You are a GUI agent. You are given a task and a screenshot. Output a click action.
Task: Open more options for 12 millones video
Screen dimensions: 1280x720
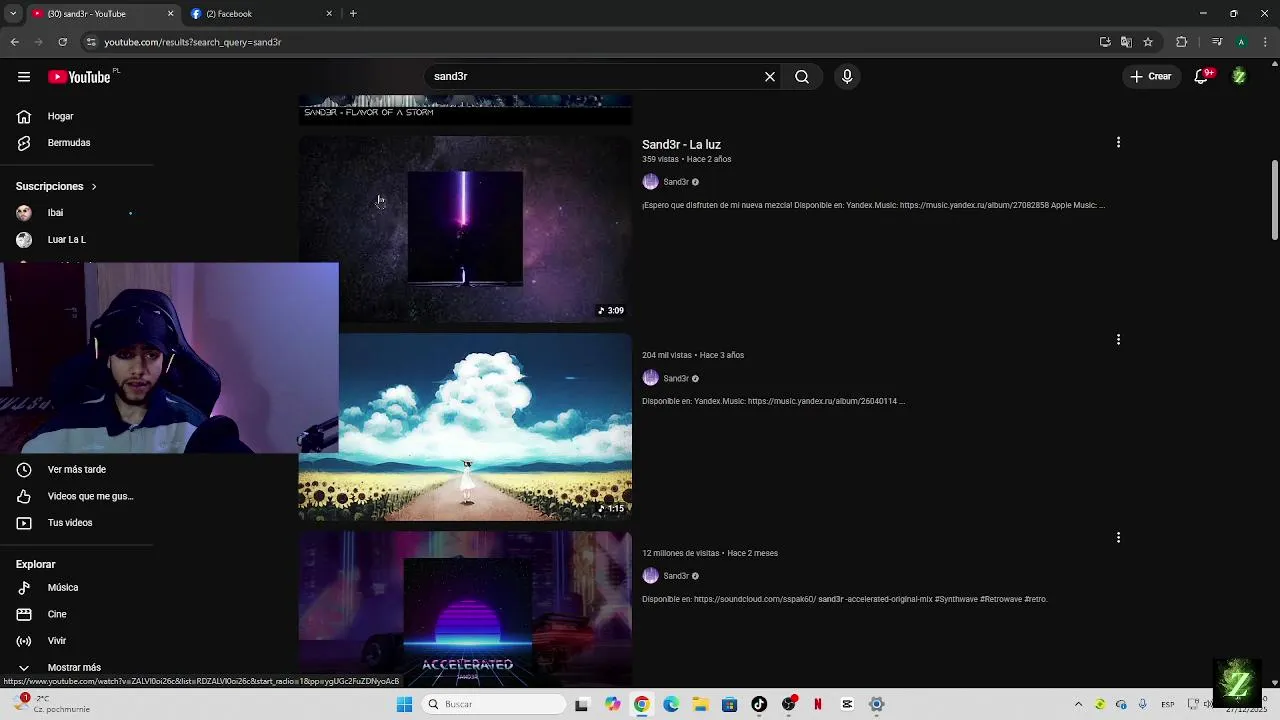click(1118, 538)
